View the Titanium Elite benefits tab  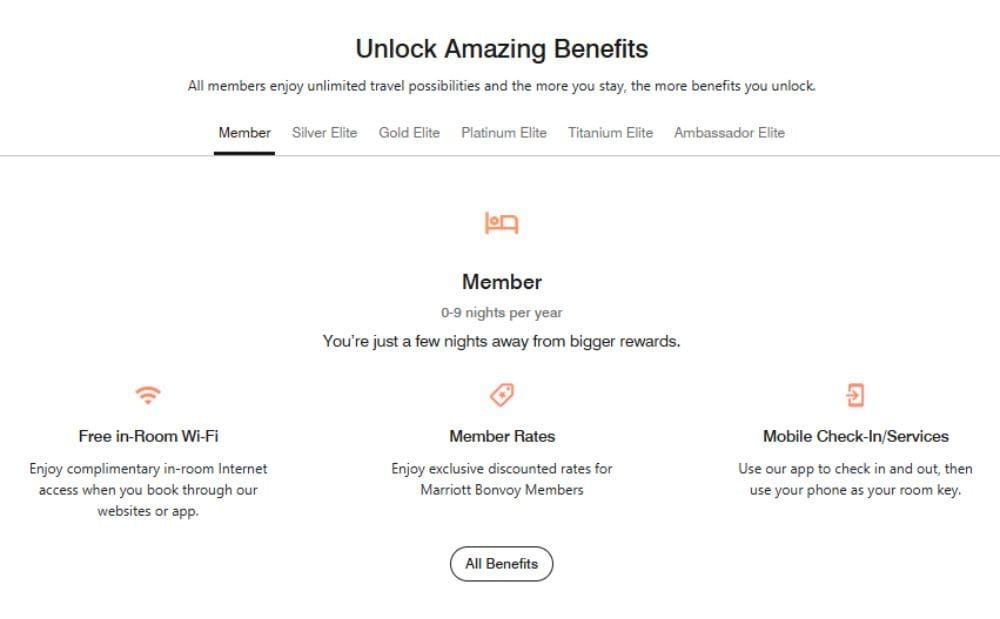(x=610, y=132)
